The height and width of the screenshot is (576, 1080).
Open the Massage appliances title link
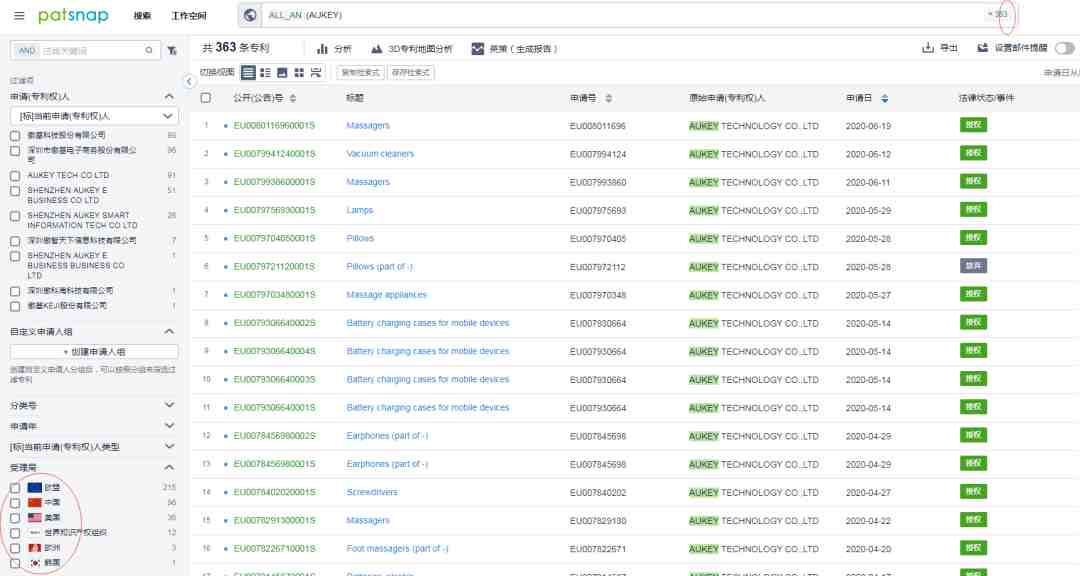(x=386, y=295)
